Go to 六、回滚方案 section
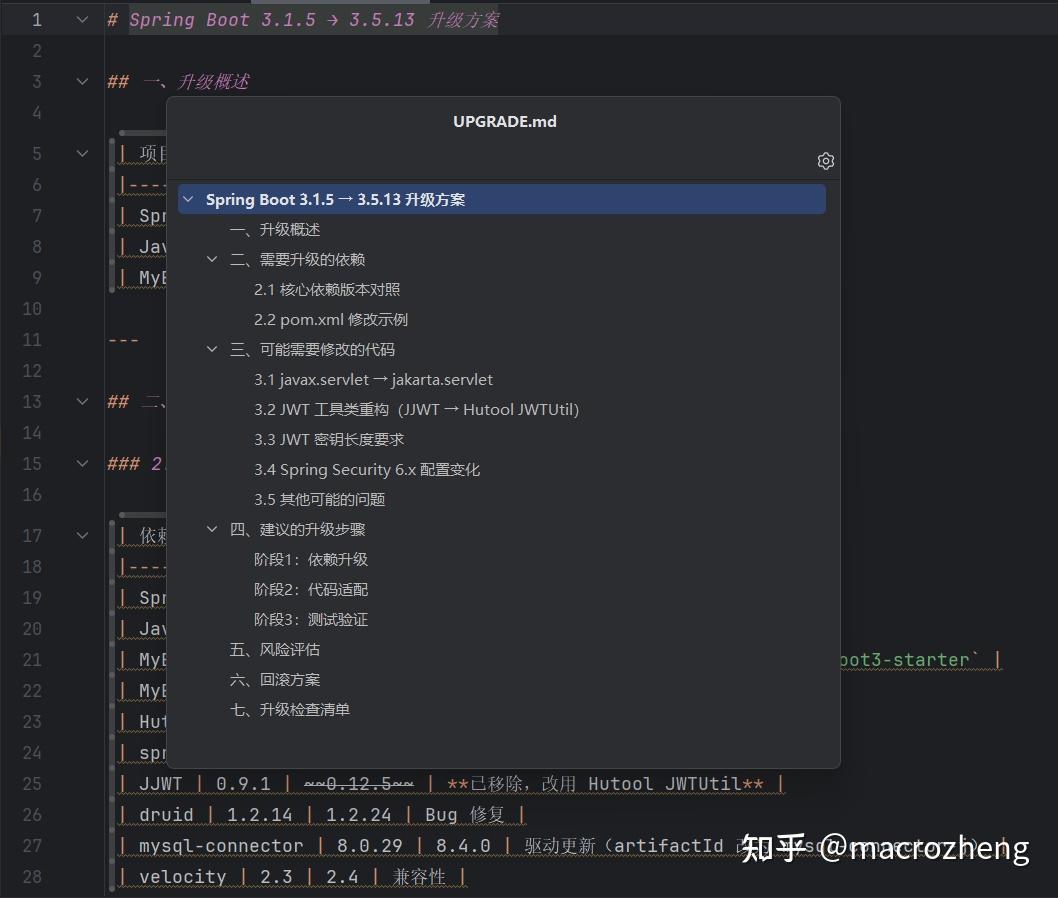Image resolution: width=1058 pixels, height=898 pixels. [x=275, y=680]
